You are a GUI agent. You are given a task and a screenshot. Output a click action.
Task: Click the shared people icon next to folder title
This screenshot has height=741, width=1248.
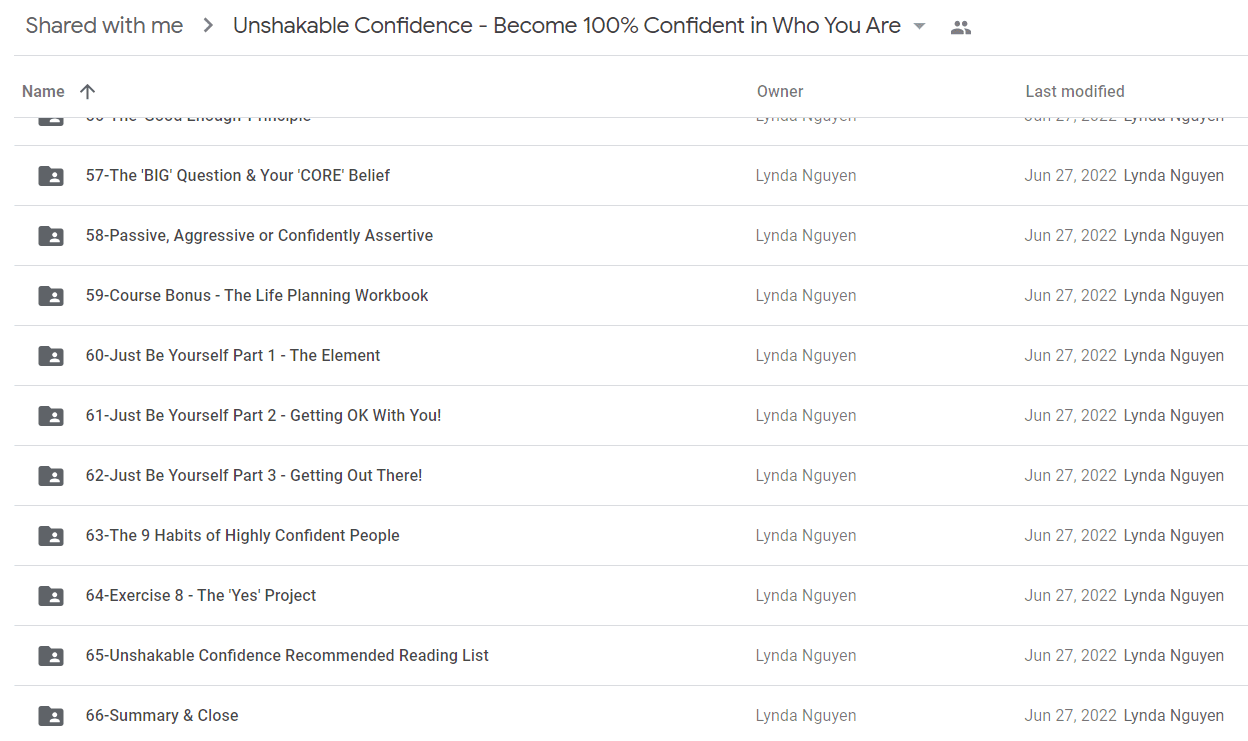pyautogui.click(x=961, y=27)
